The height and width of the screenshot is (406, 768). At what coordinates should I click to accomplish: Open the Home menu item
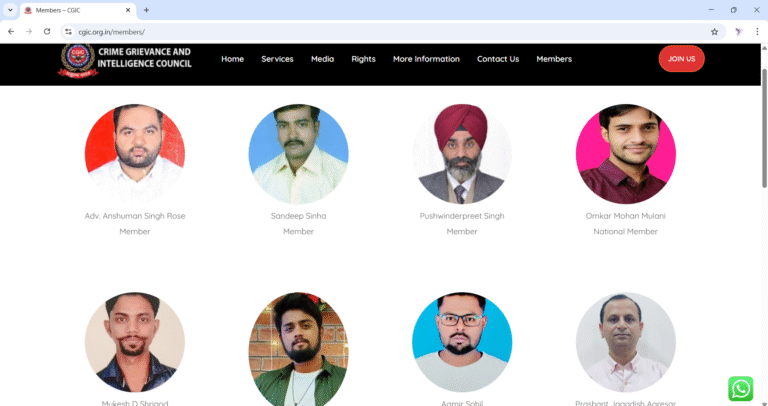[232, 59]
